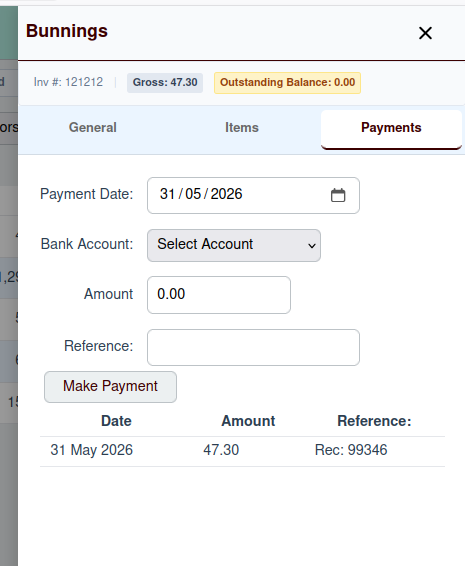This screenshot has width=465, height=566.
Task: Click the Reference: column header
Action: (x=374, y=421)
